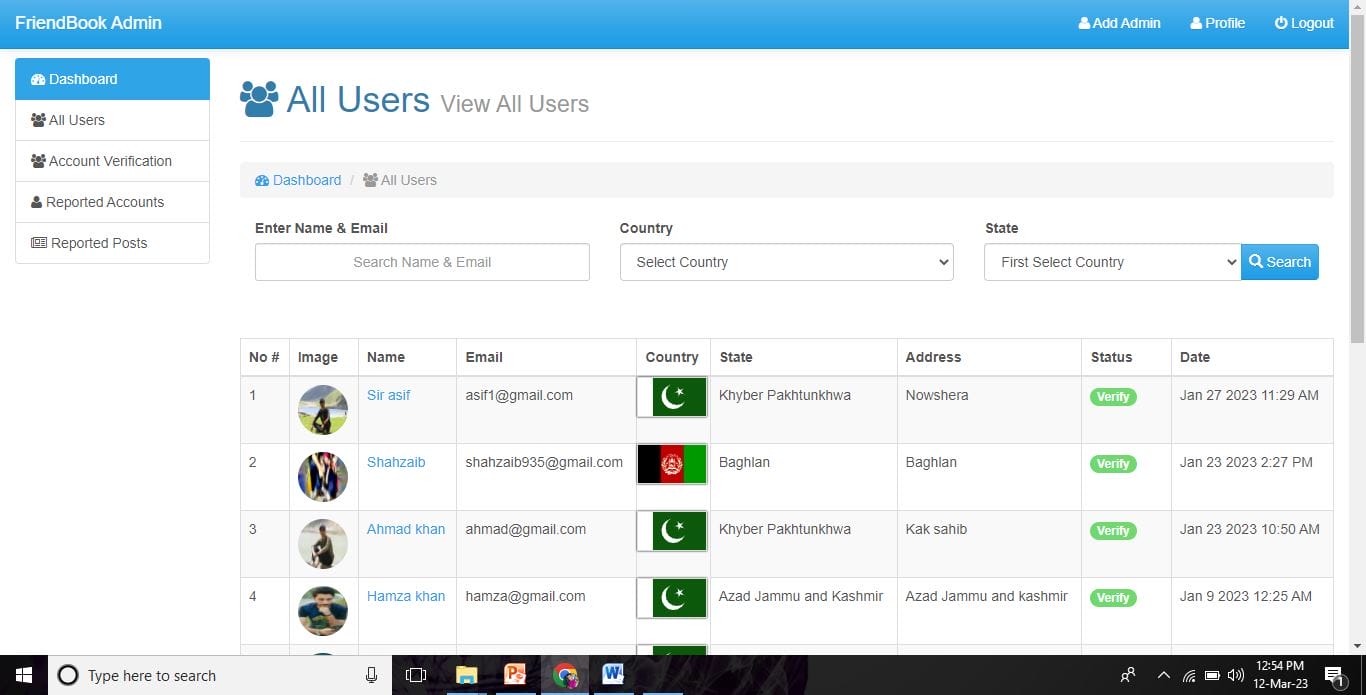The height and width of the screenshot is (695, 1366).
Task: Click the Windows Task View icon
Action: [416, 675]
